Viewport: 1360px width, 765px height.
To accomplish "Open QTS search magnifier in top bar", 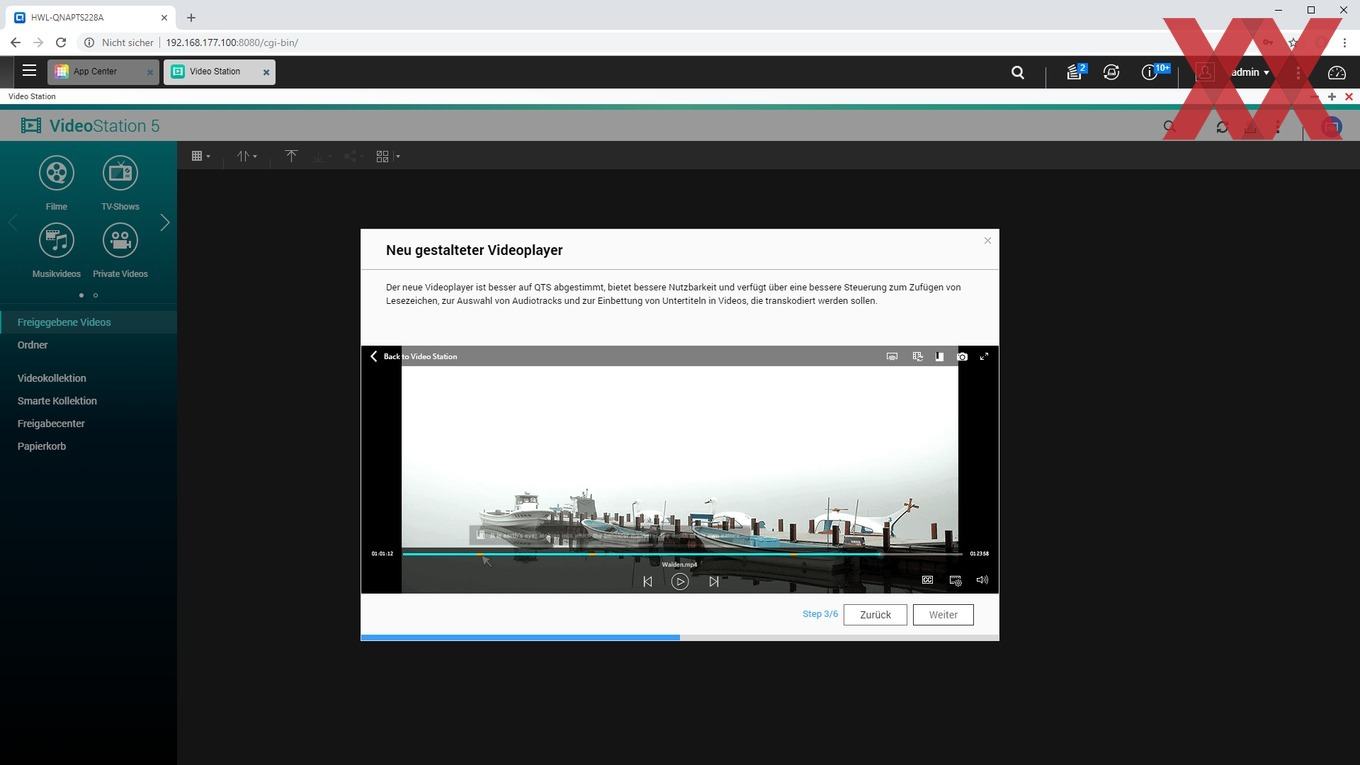I will pyautogui.click(x=1018, y=72).
